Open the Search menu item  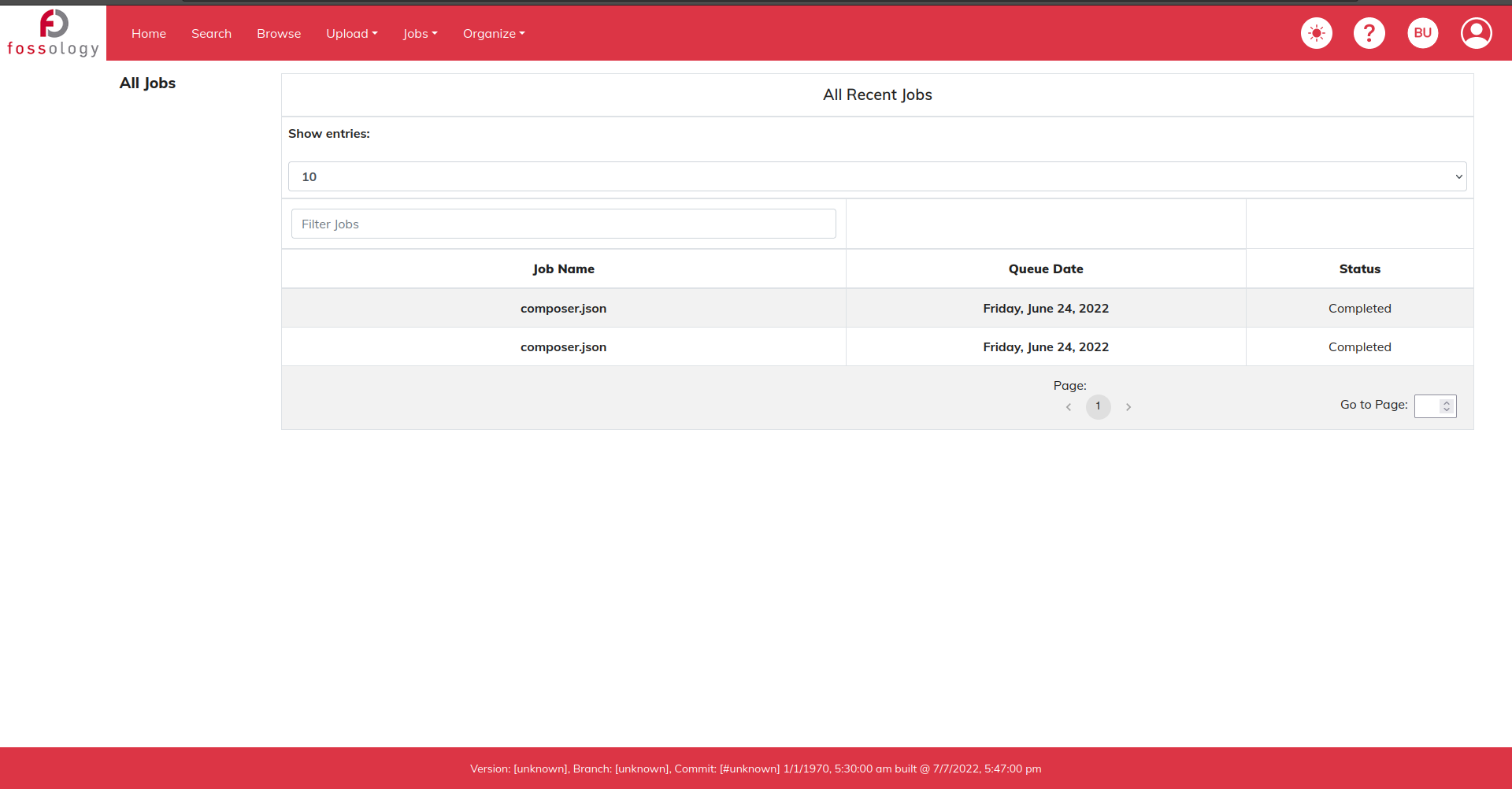click(x=211, y=34)
